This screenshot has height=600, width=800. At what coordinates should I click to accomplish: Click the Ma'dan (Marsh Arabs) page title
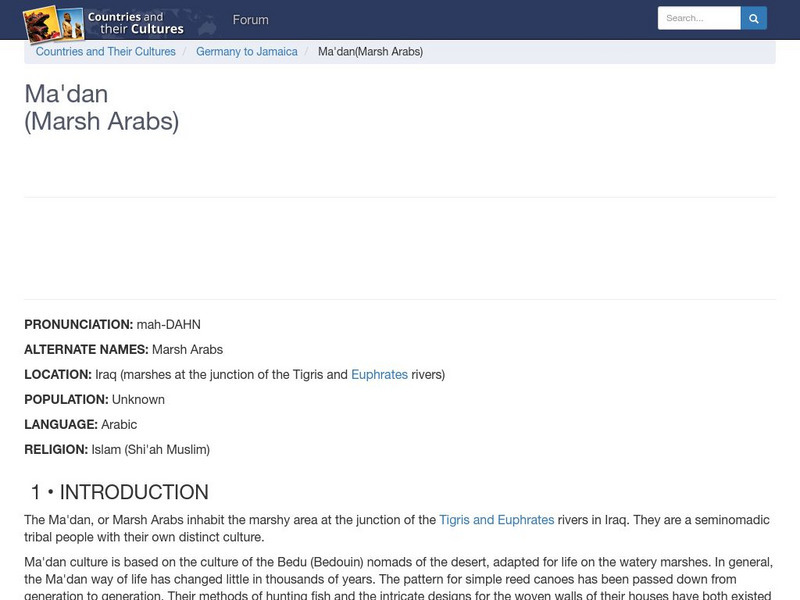pos(101,108)
